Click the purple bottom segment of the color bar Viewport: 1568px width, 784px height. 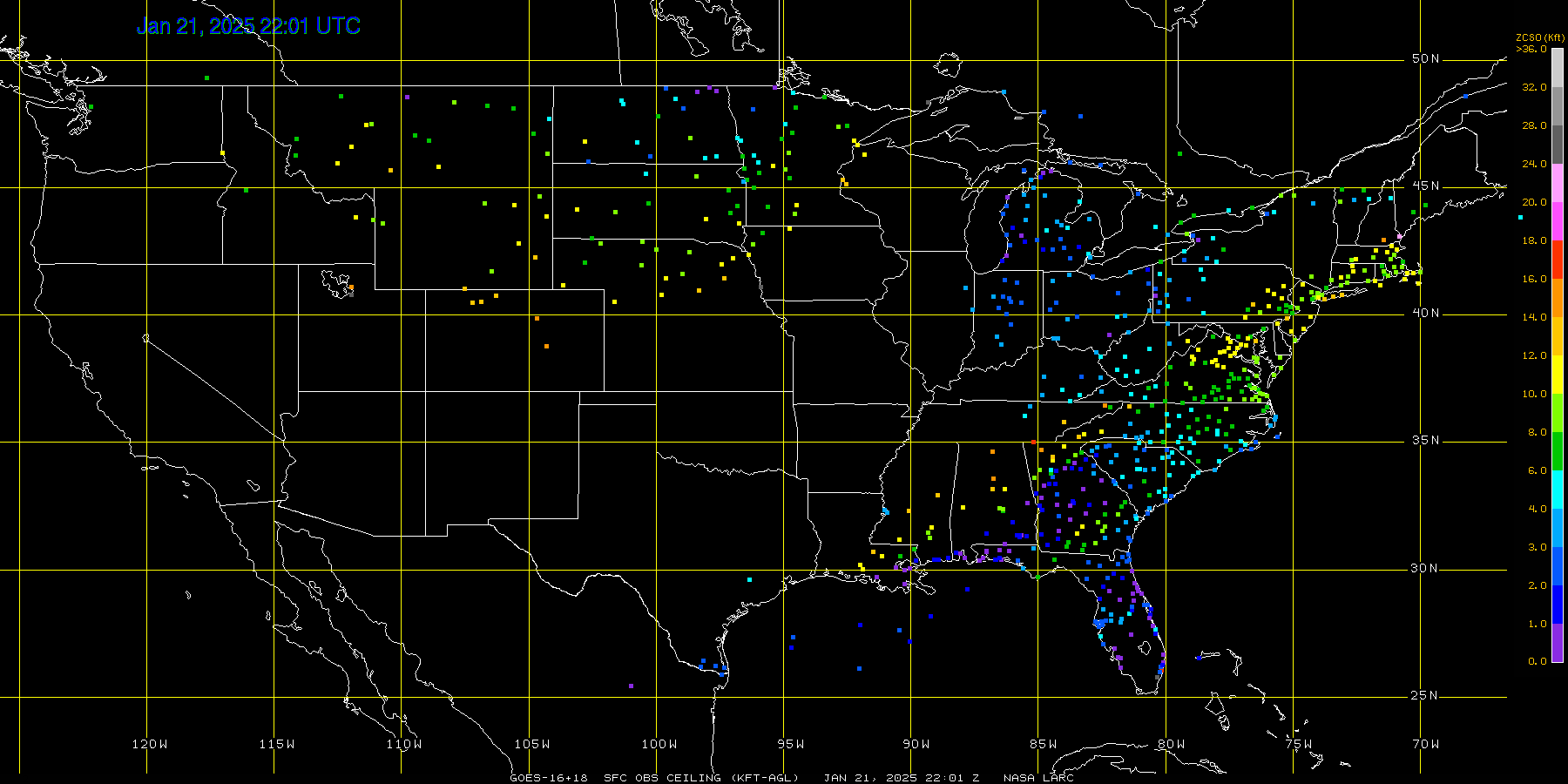(x=1558, y=643)
